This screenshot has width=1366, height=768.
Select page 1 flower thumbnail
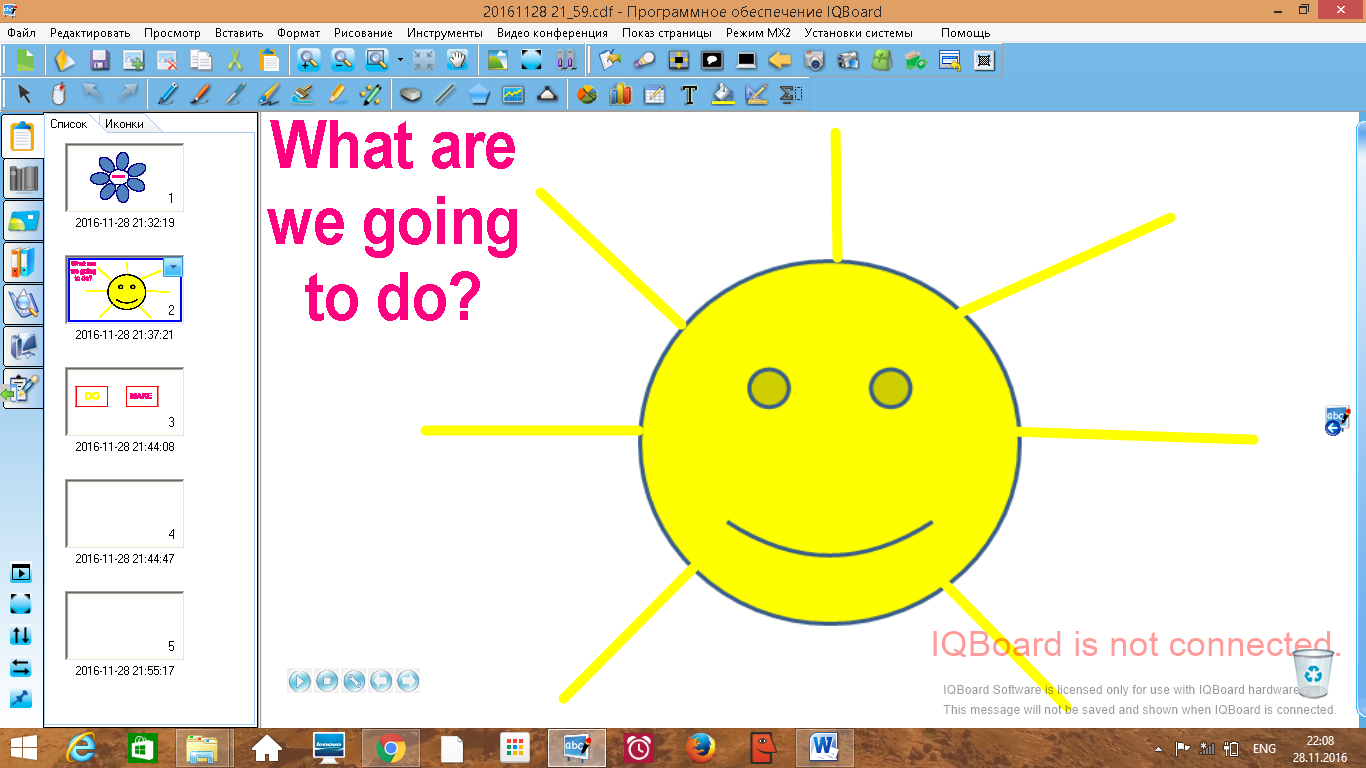click(125, 177)
